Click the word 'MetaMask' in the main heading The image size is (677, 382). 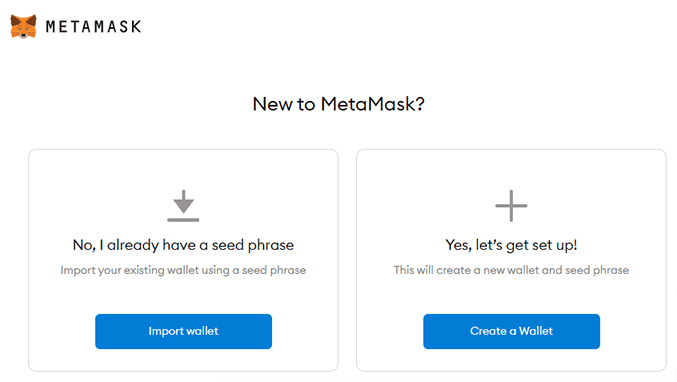[x=367, y=104]
